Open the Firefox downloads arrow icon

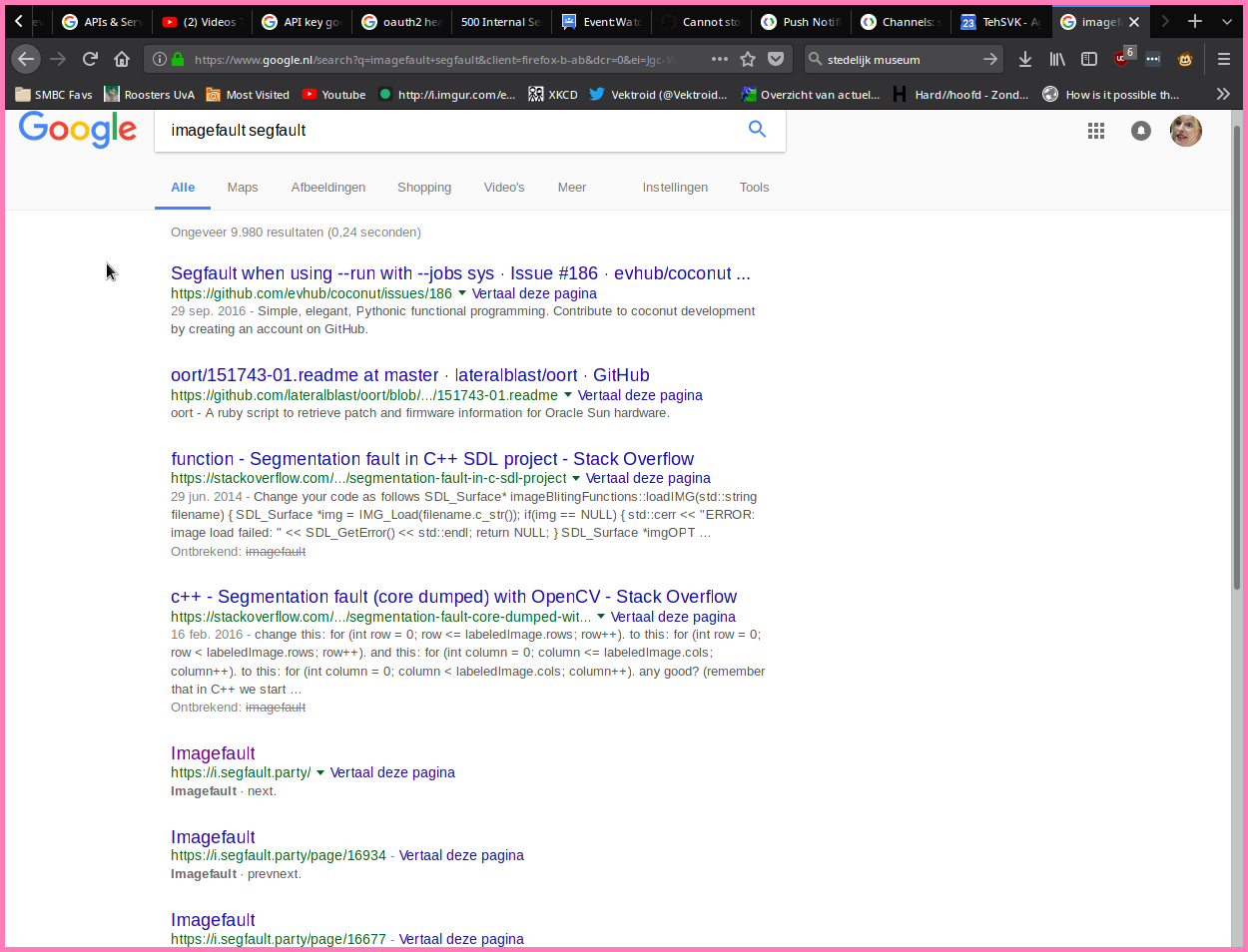1025,59
